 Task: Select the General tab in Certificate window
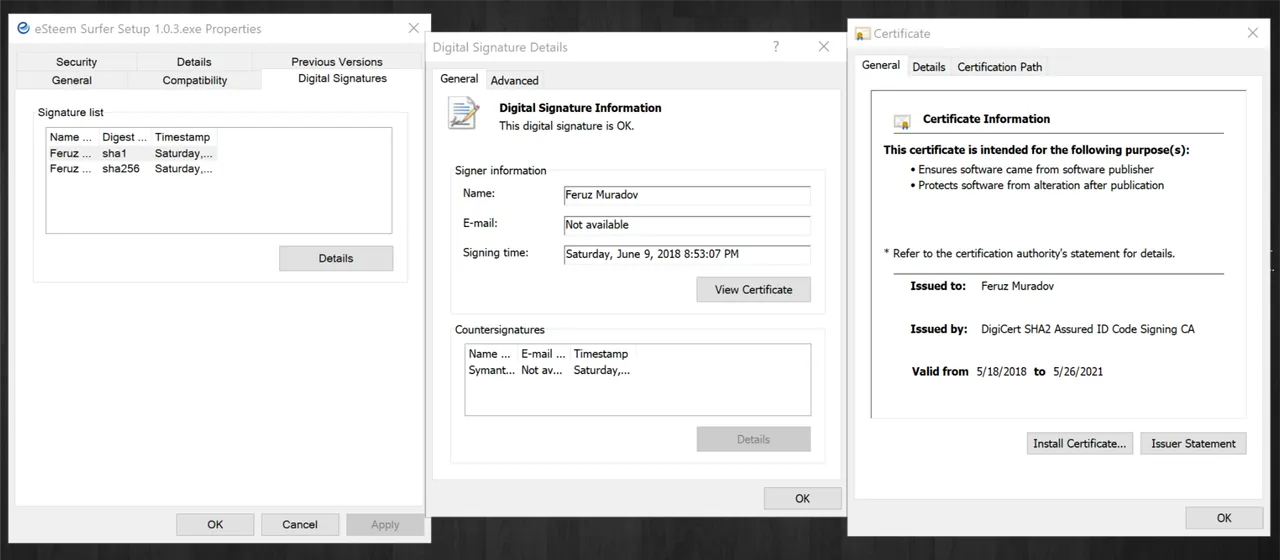[x=881, y=65]
